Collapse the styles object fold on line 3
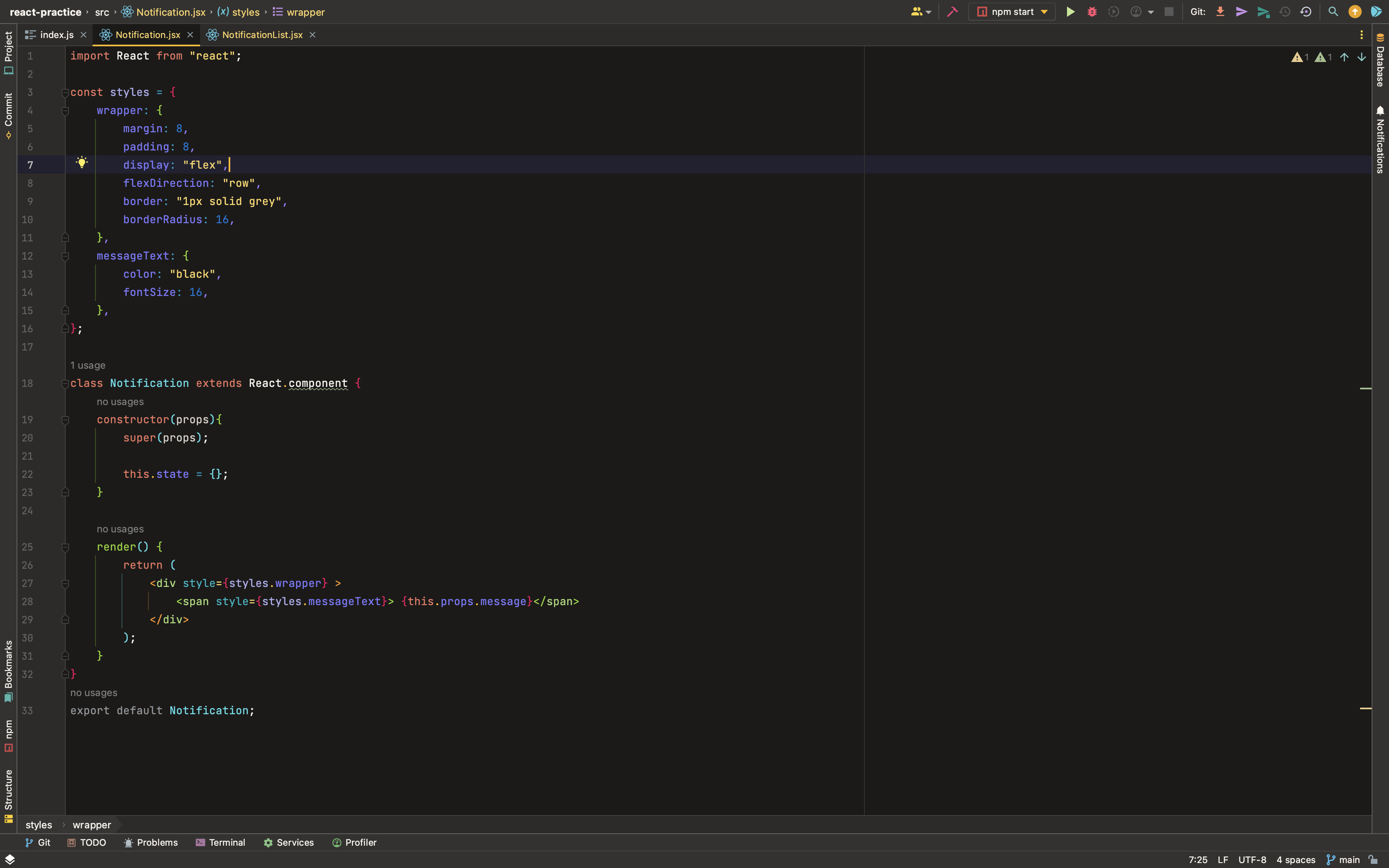This screenshot has height=868, width=1389. [x=65, y=93]
